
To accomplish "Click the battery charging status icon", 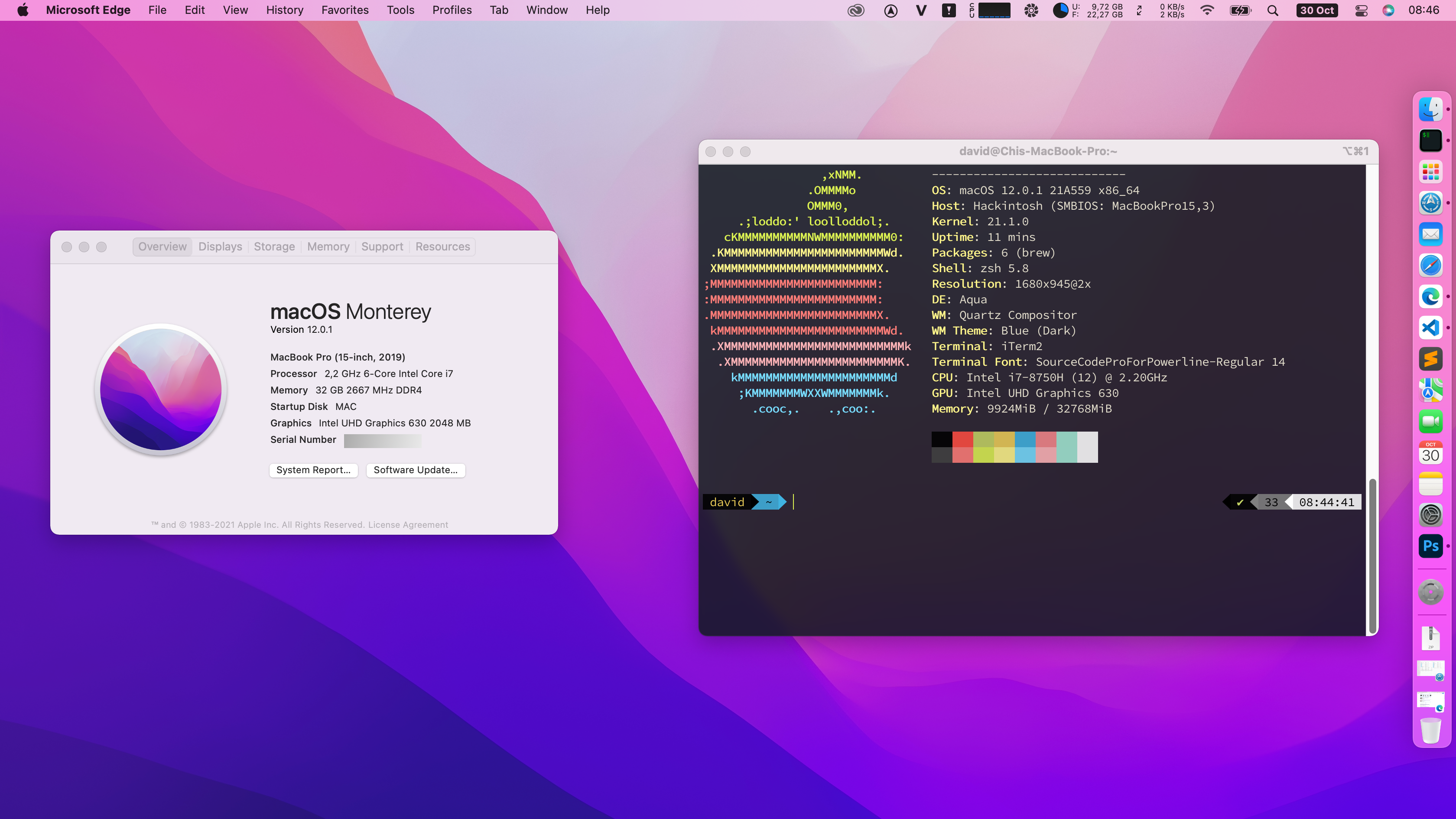I will [x=1240, y=10].
